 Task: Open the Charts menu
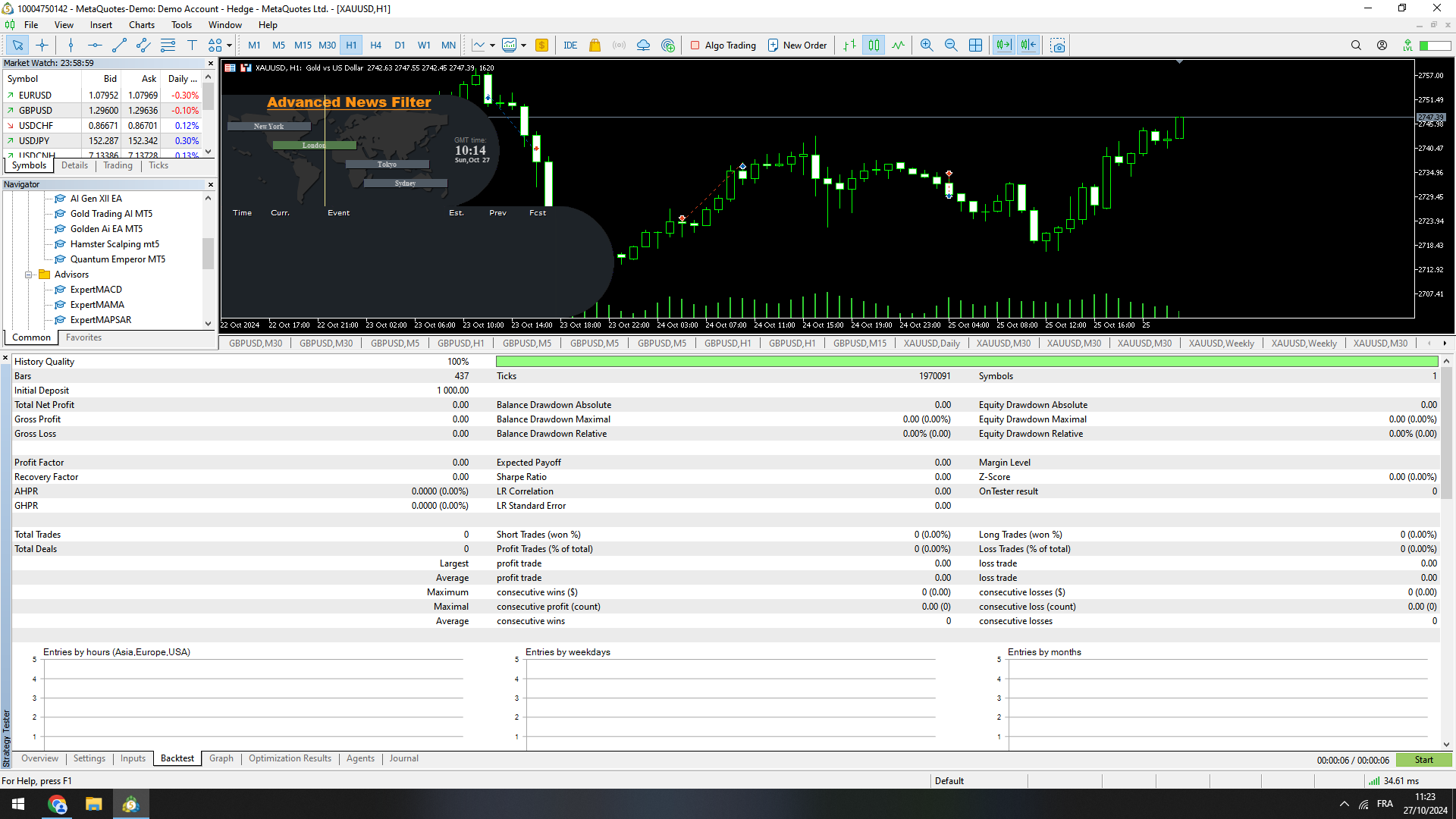point(142,25)
